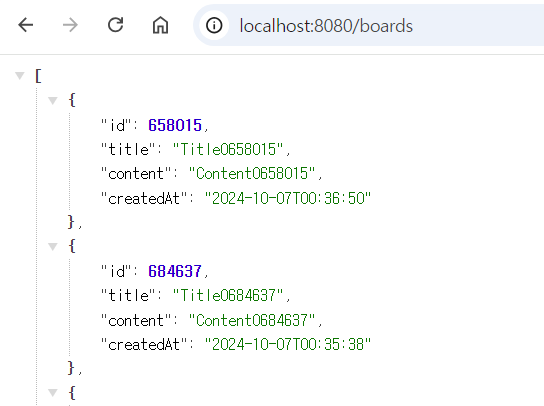Click the browser back arrow
The height and width of the screenshot is (406, 544).
click(x=26, y=25)
